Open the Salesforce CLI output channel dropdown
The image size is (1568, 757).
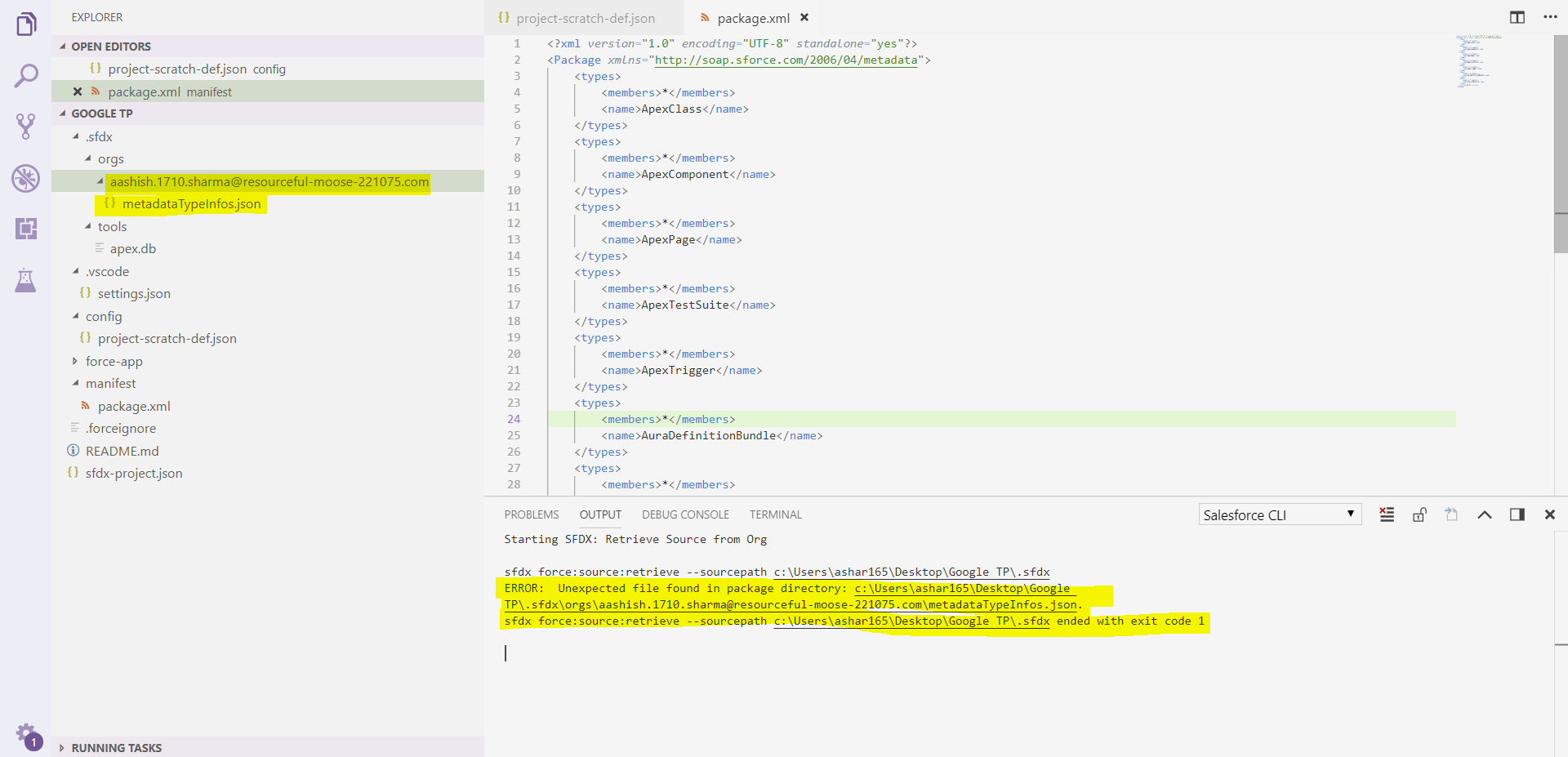click(1280, 514)
